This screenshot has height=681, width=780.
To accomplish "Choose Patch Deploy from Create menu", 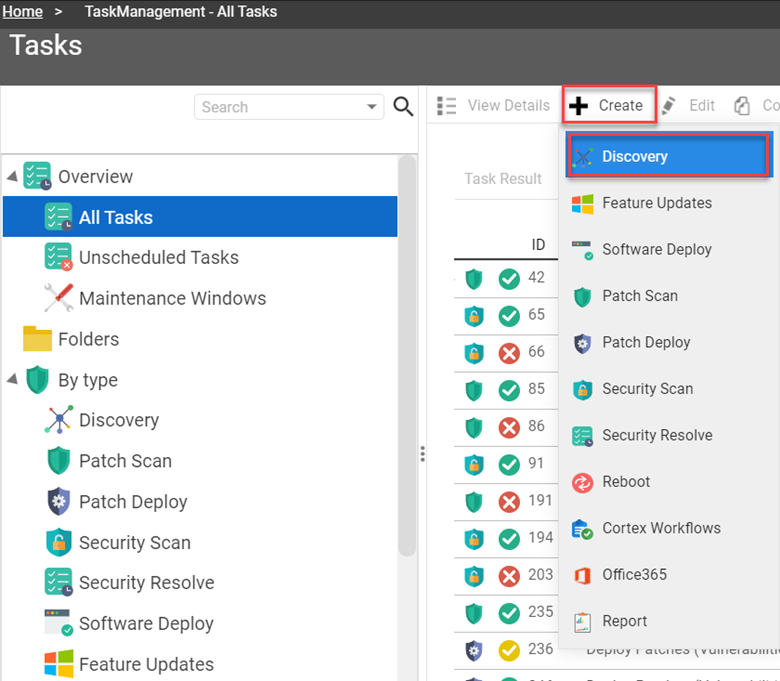I will tap(669, 342).
